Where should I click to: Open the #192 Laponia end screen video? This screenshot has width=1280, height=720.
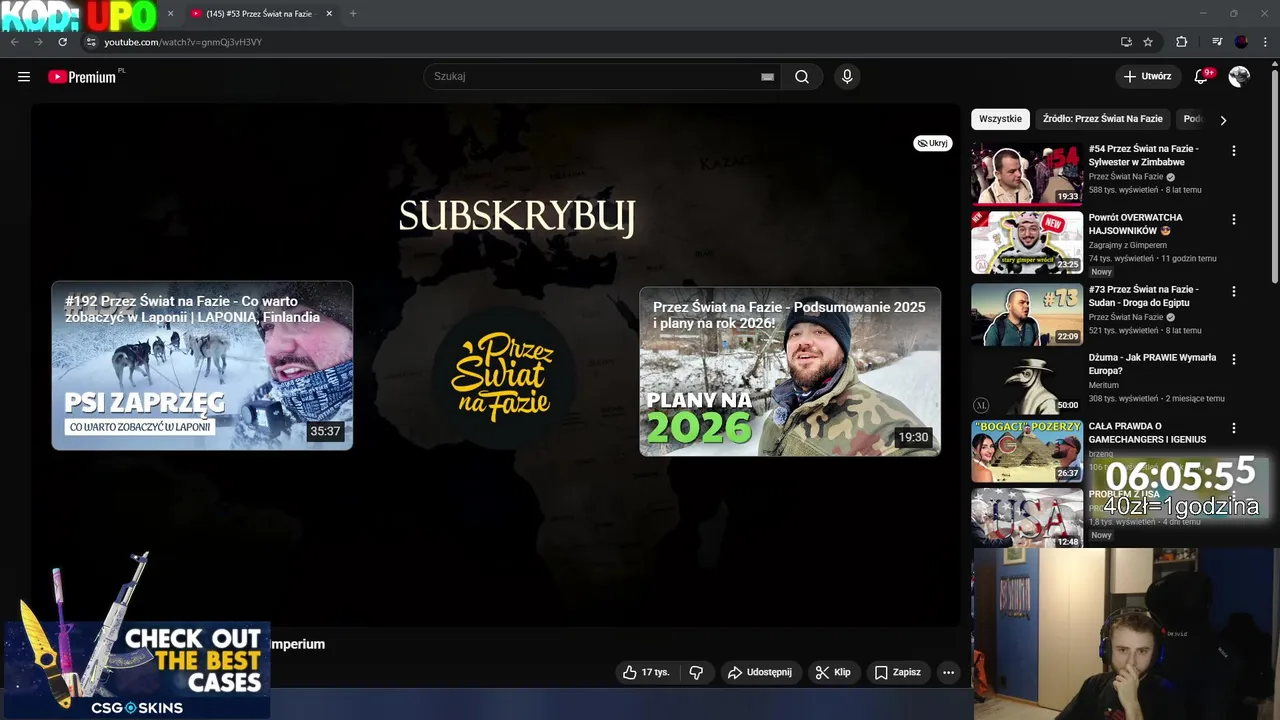tap(202, 365)
